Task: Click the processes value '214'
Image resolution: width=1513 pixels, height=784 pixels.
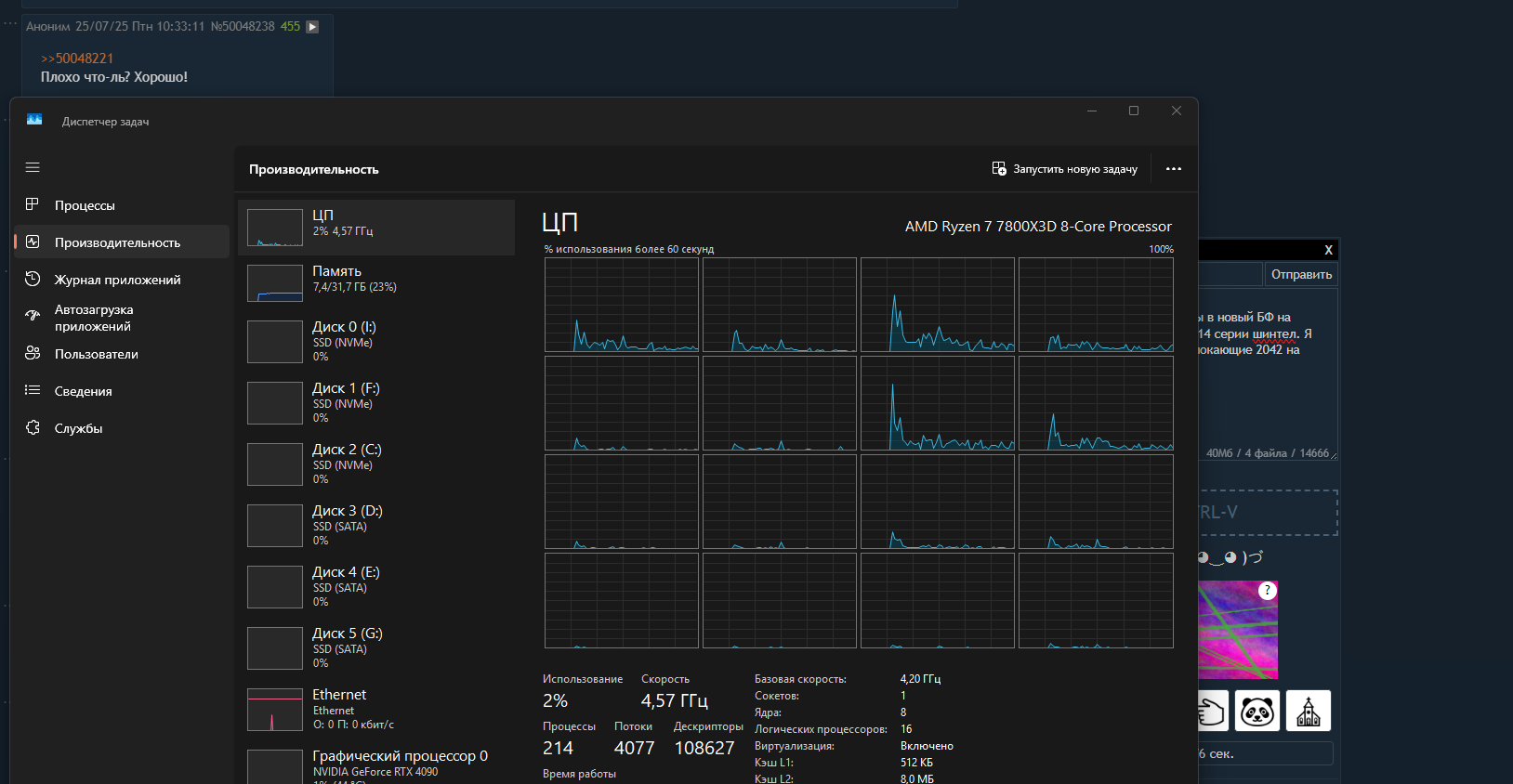Action: point(558,748)
